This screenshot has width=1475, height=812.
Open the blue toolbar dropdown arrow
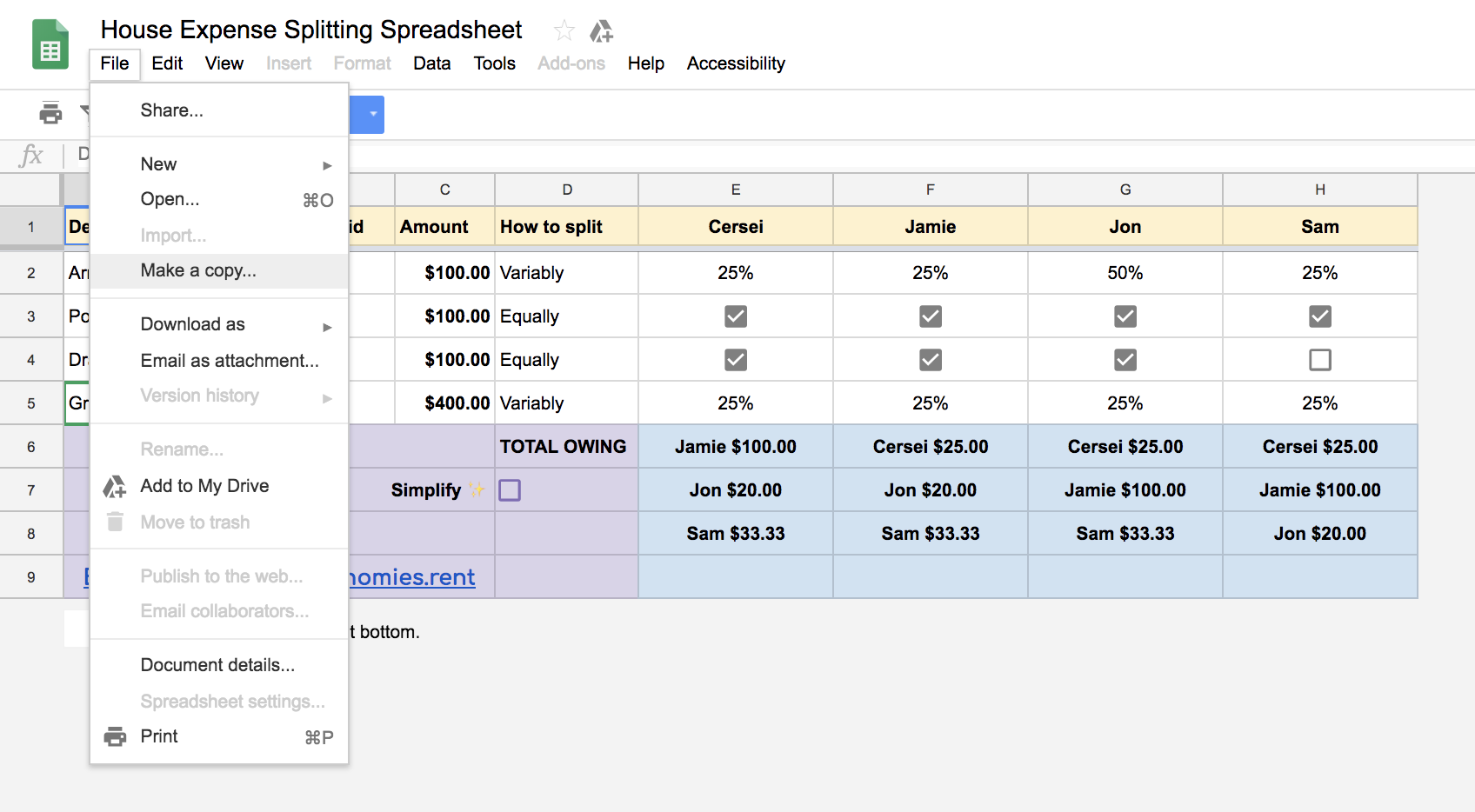point(373,114)
